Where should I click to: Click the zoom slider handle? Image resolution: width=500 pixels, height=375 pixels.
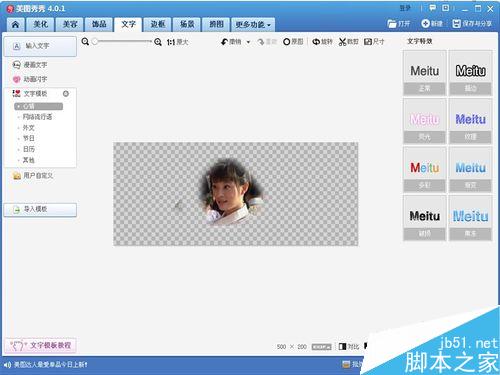(95, 42)
